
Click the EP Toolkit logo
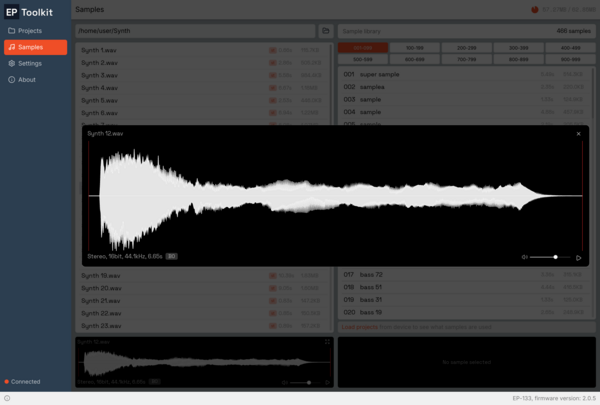(29, 12)
